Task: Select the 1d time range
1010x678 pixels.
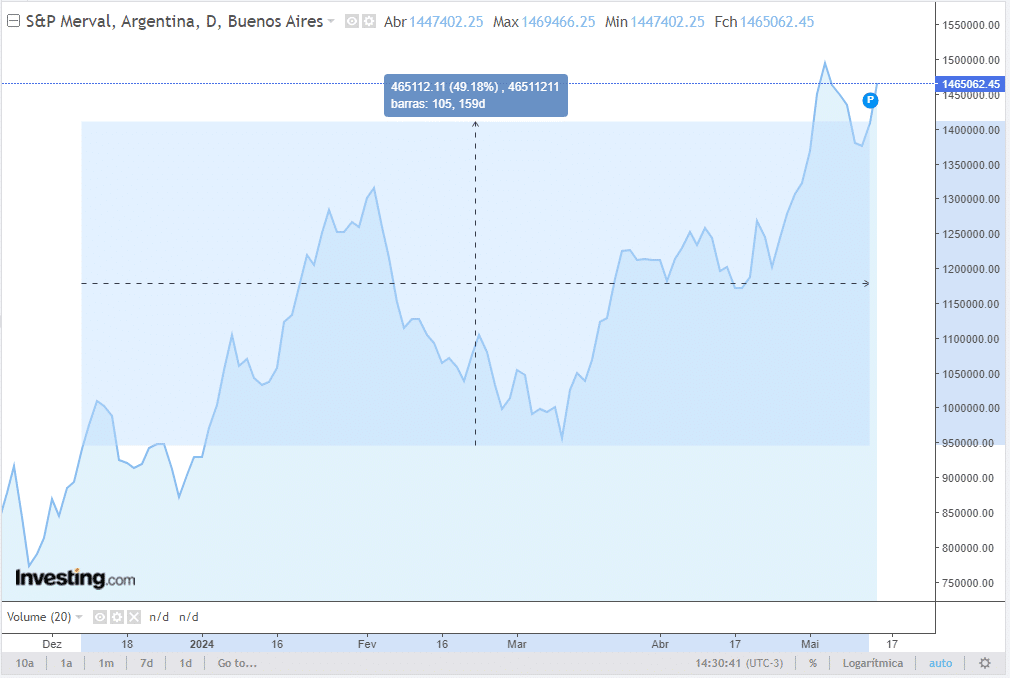Action: click(x=186, y=663)
